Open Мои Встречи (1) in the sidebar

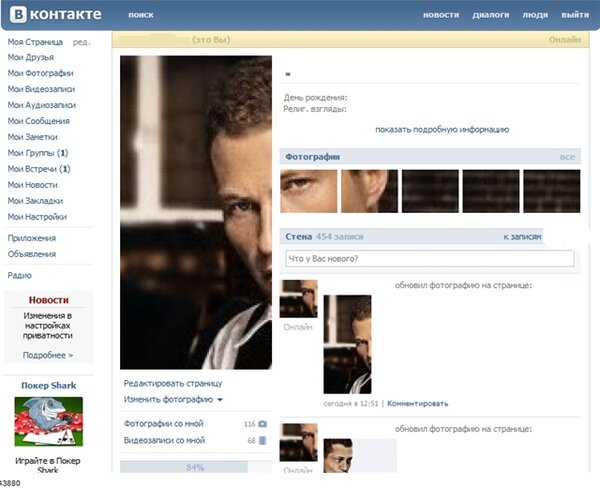(39, 169)
